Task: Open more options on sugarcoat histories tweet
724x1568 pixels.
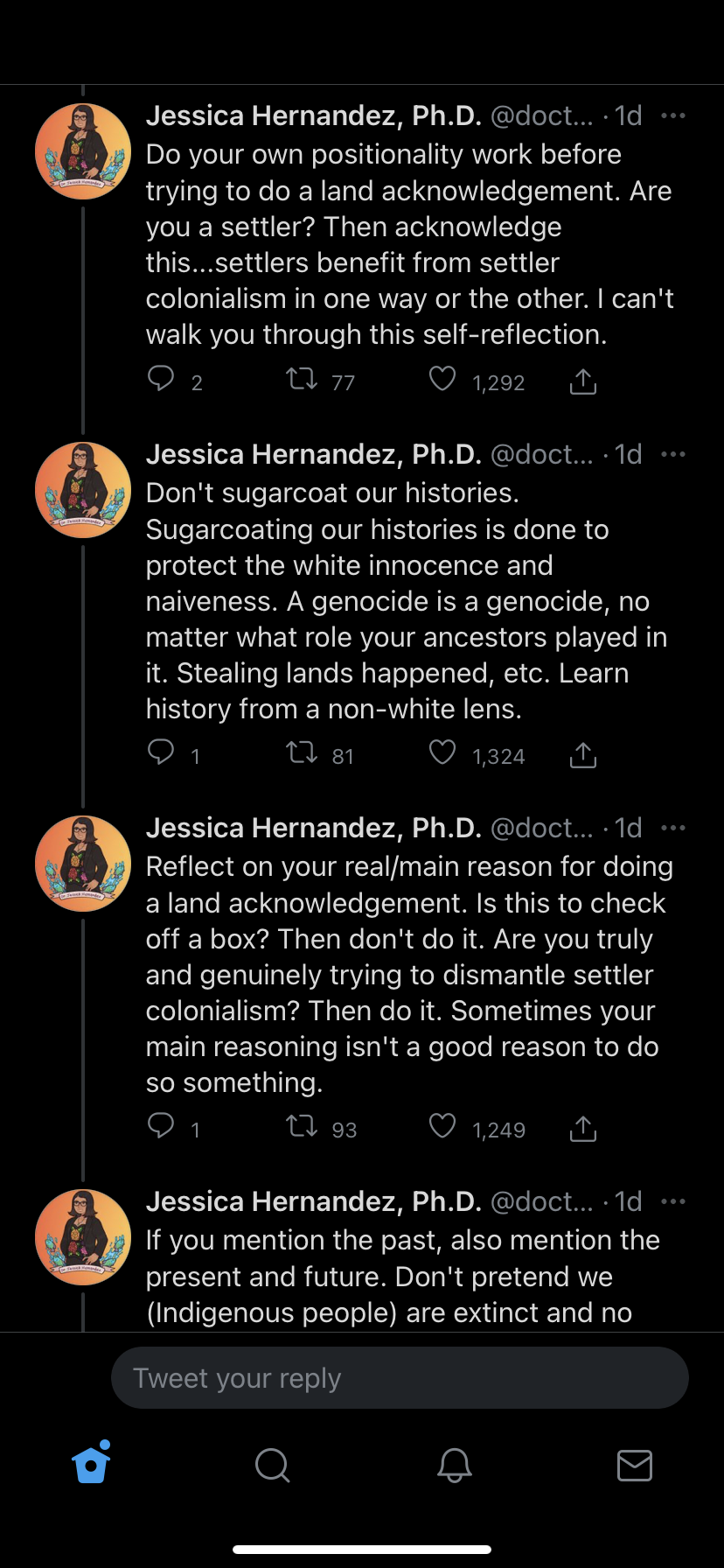Action: coord(673,455)
